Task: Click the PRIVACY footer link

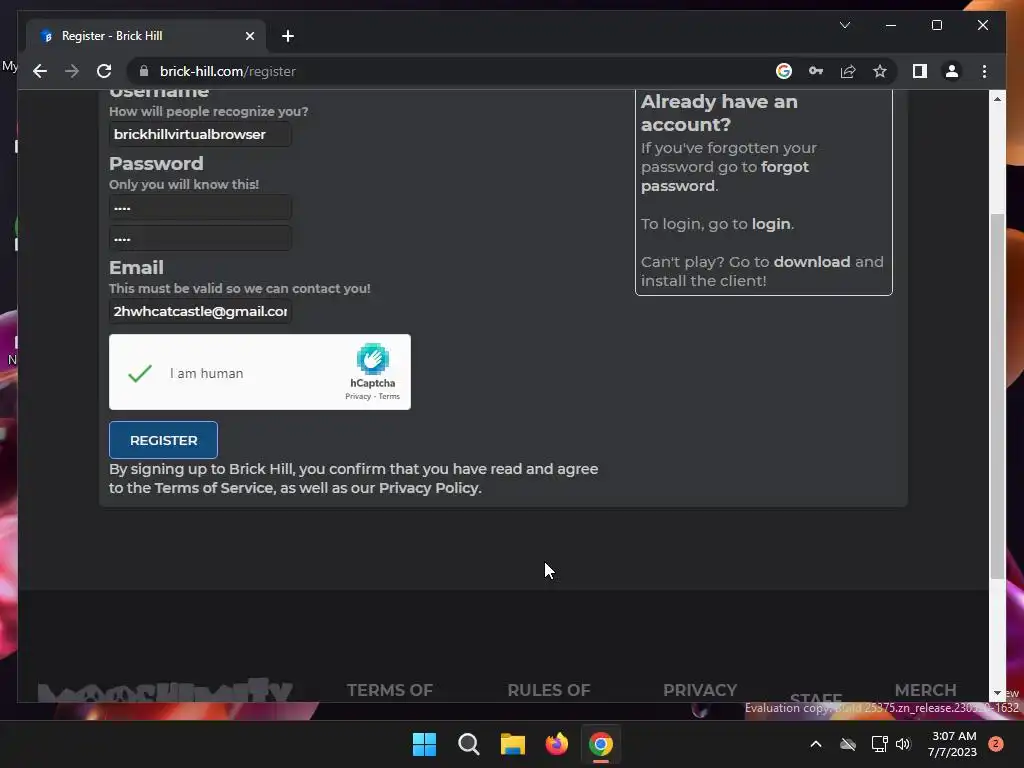Action: pos(700,690)
